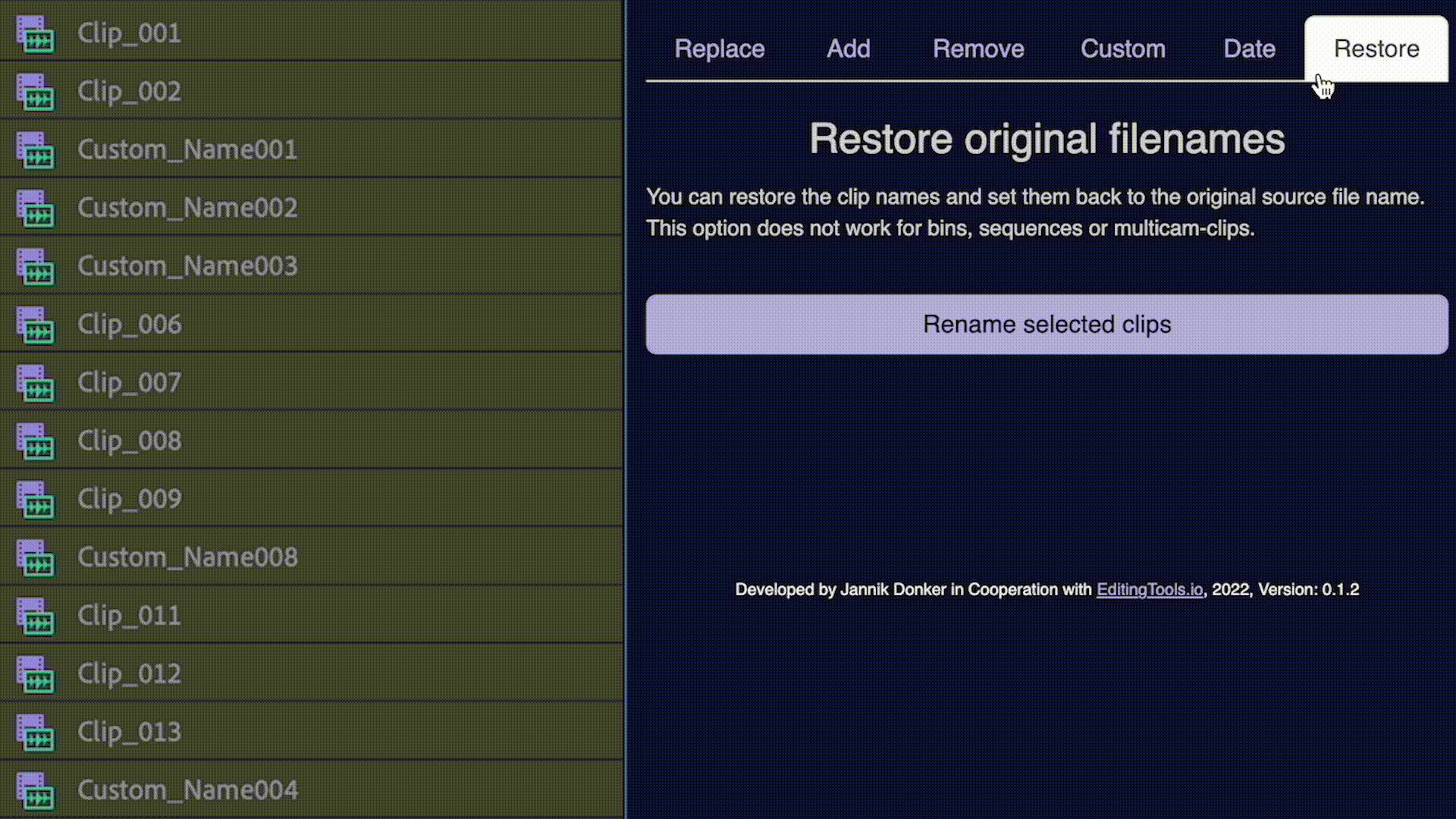The width and height of the screenshot is (1456, 819).
Task: Click the clip icon beside Custom_Name004
Action: [x=35, y=790]
